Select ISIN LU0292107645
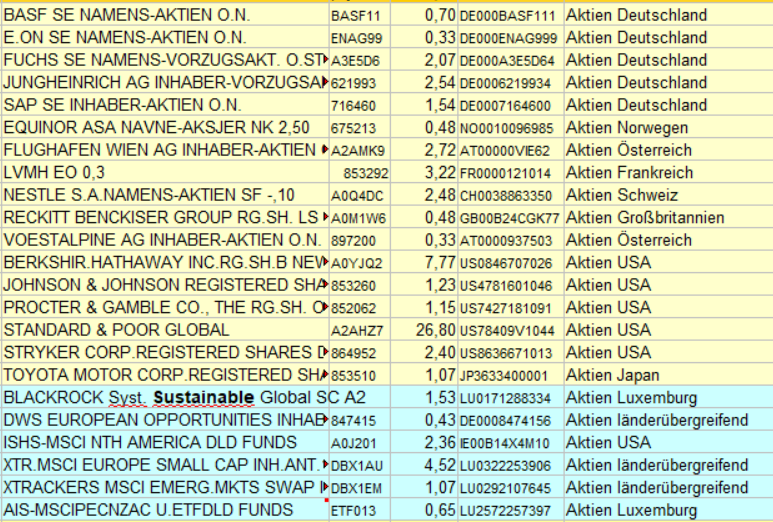The height and width of the screenshot is (522, 773). tap(511, 488)
